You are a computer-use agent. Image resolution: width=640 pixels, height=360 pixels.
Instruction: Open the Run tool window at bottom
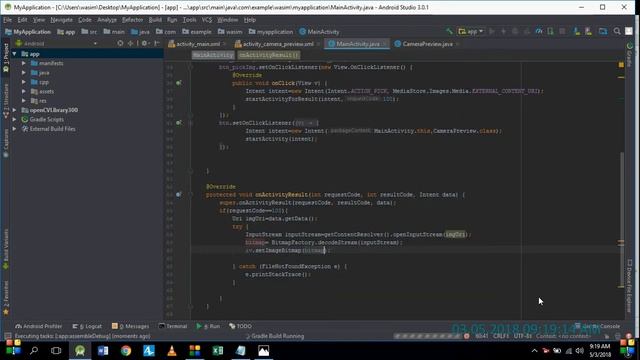[208, 326]
